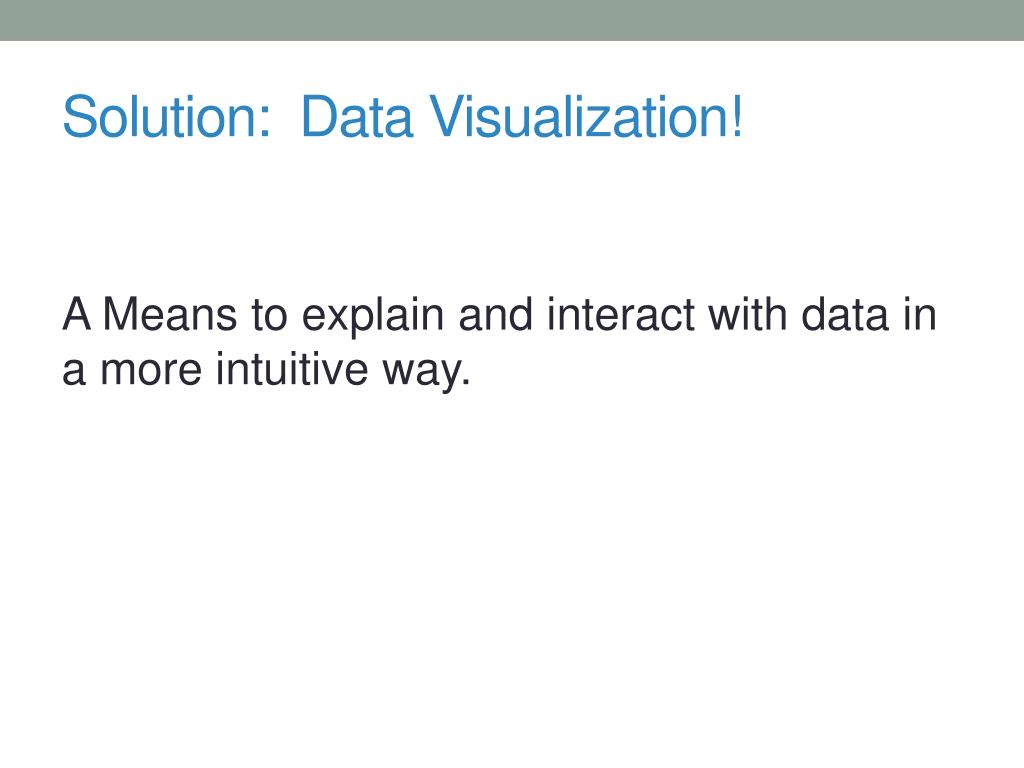The height and width of the screenshot is (768, 1024).
Task: Click the exclamation mark ending the title
Action: [737, 118]
